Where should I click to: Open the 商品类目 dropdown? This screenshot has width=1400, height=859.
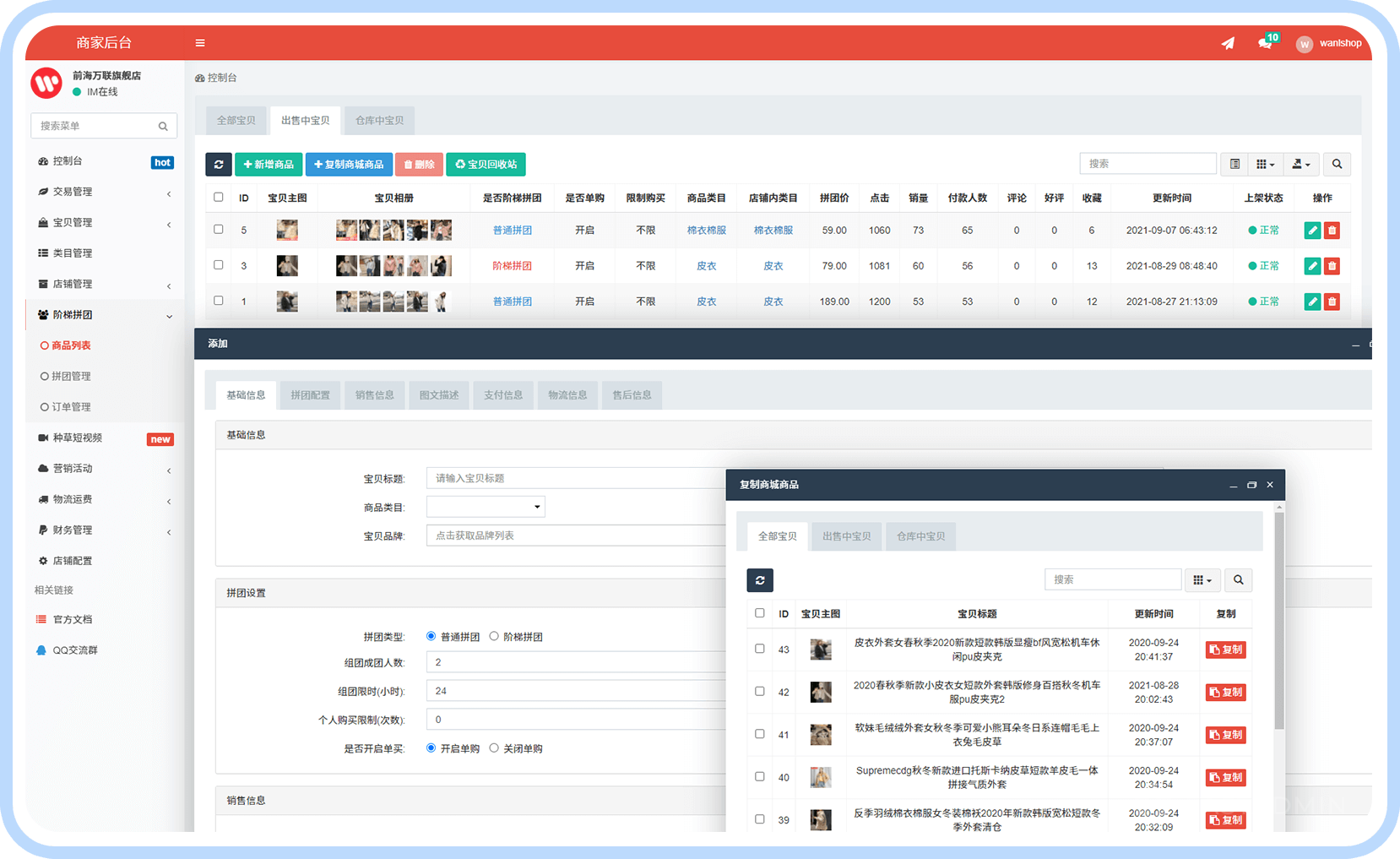click(x=486, y=507)
